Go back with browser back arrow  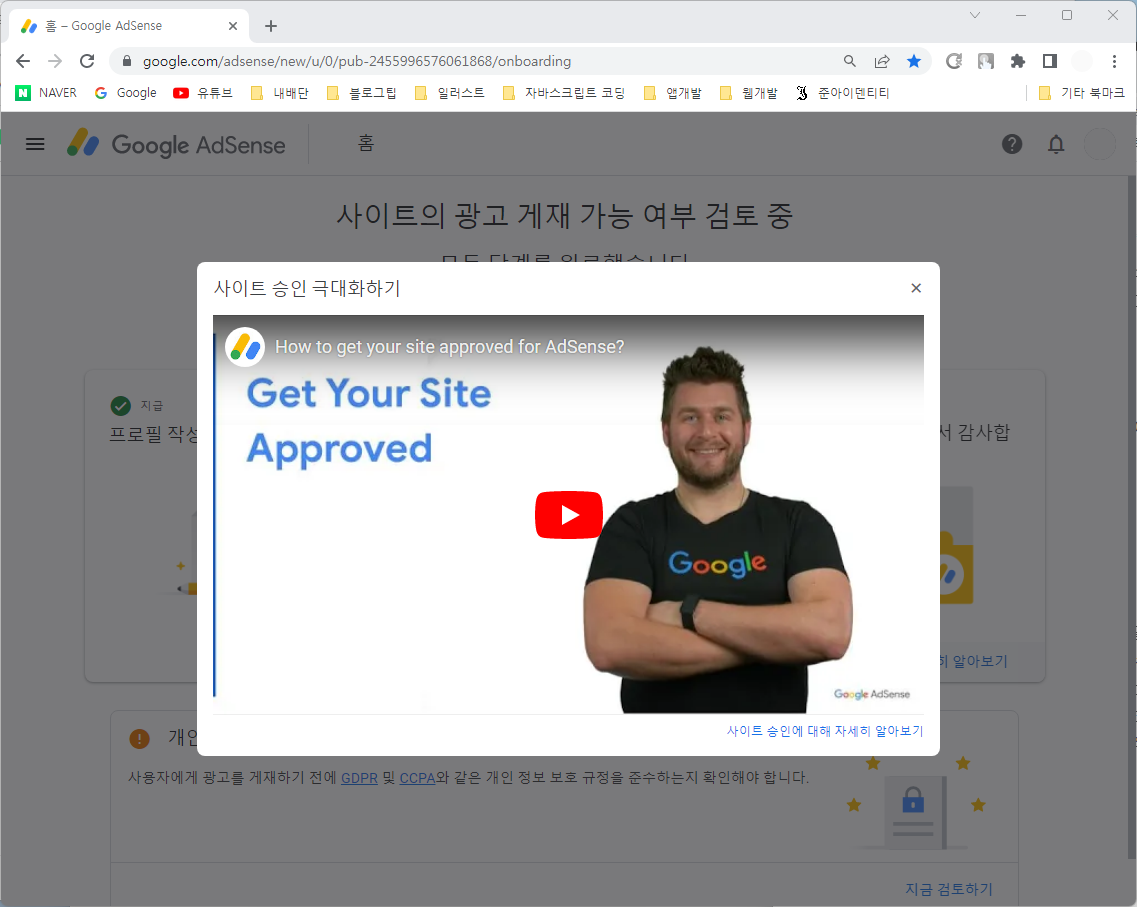pos(23,61)
